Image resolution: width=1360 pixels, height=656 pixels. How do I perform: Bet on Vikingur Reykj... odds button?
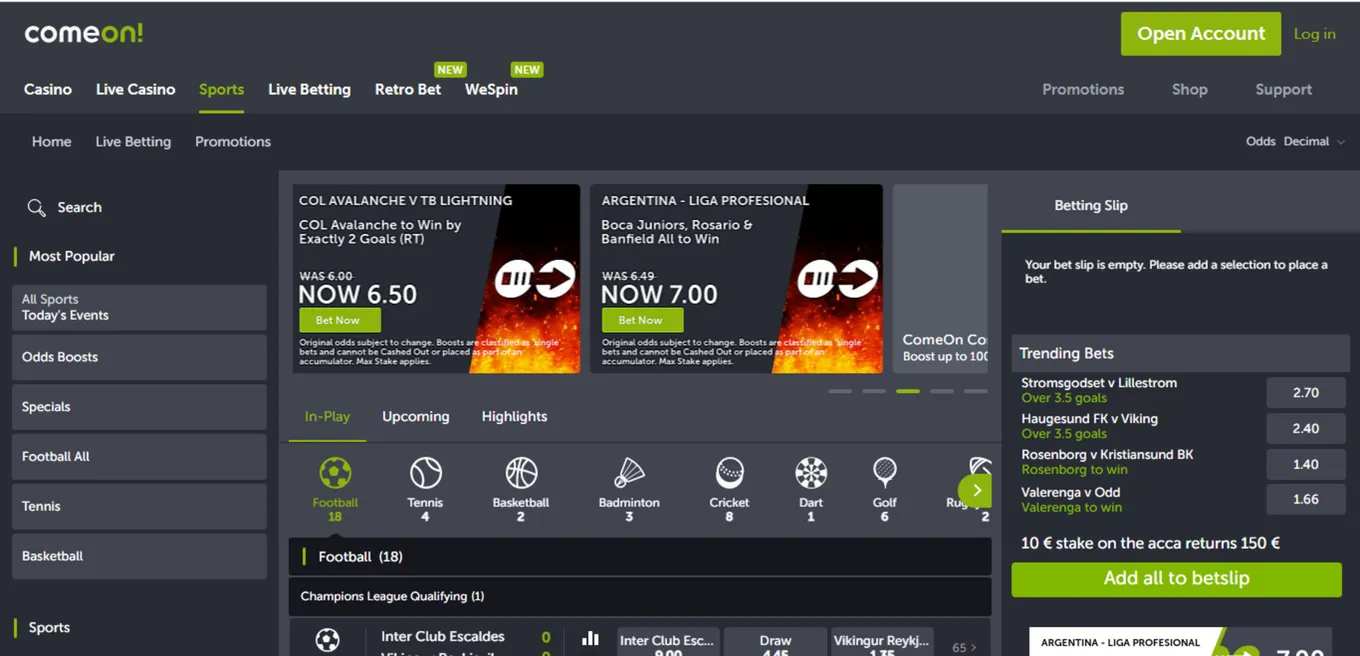[882, 642]
